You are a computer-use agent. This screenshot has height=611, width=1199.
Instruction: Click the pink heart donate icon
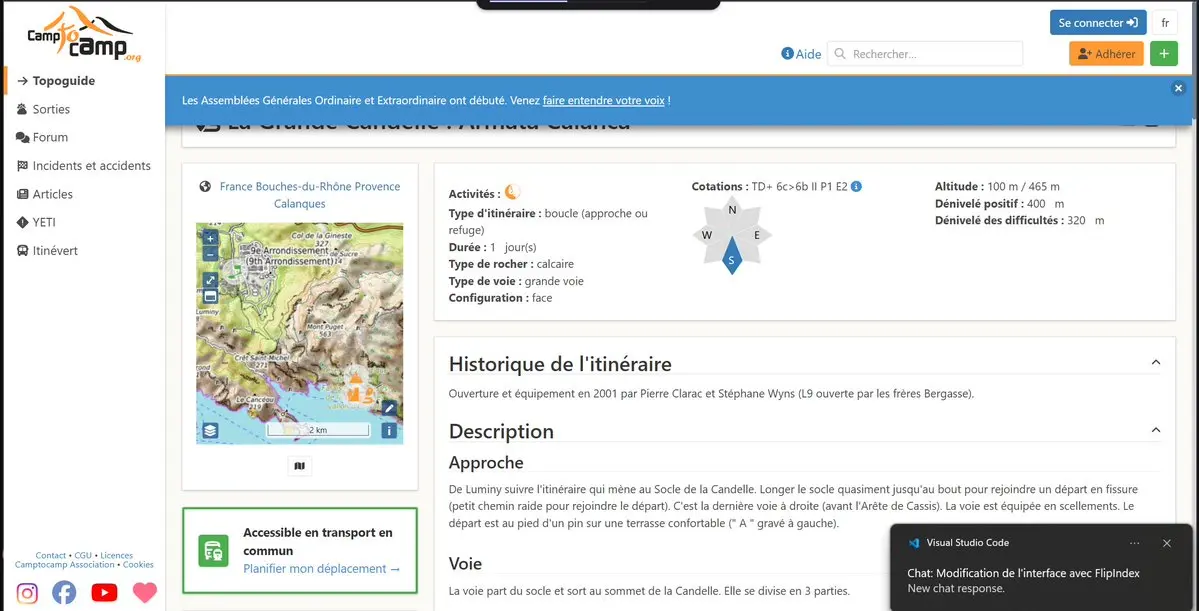click(145, 593)
